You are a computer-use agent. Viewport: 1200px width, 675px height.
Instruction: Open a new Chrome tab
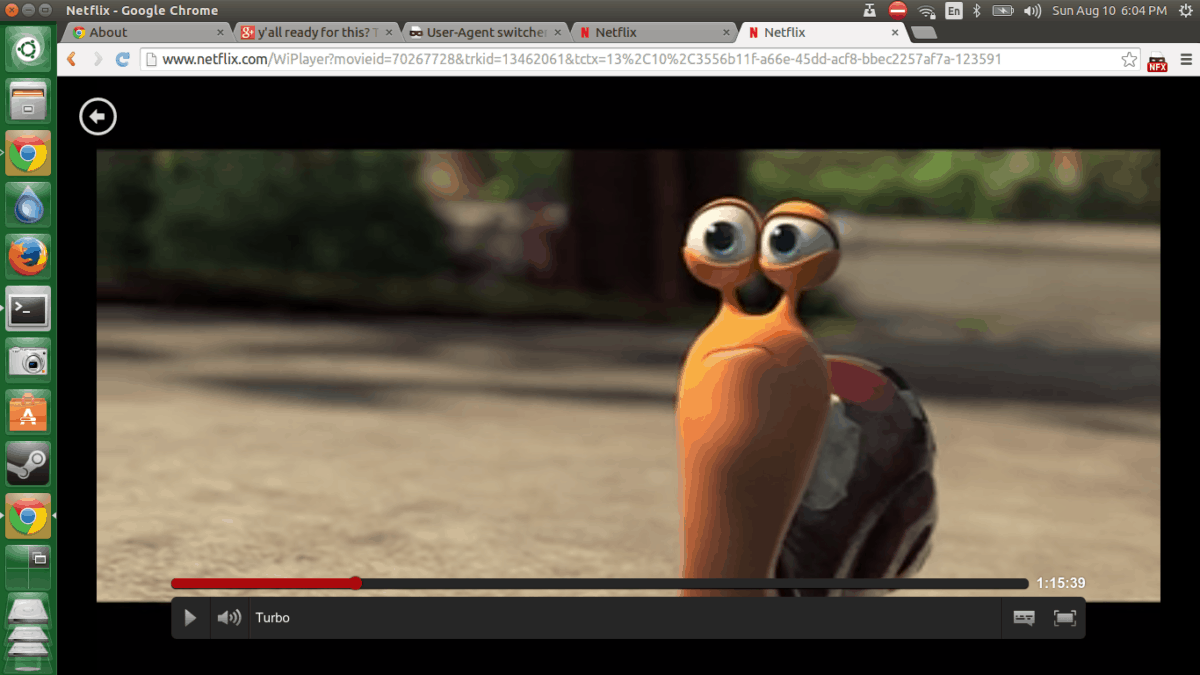(x=924, y=32)
